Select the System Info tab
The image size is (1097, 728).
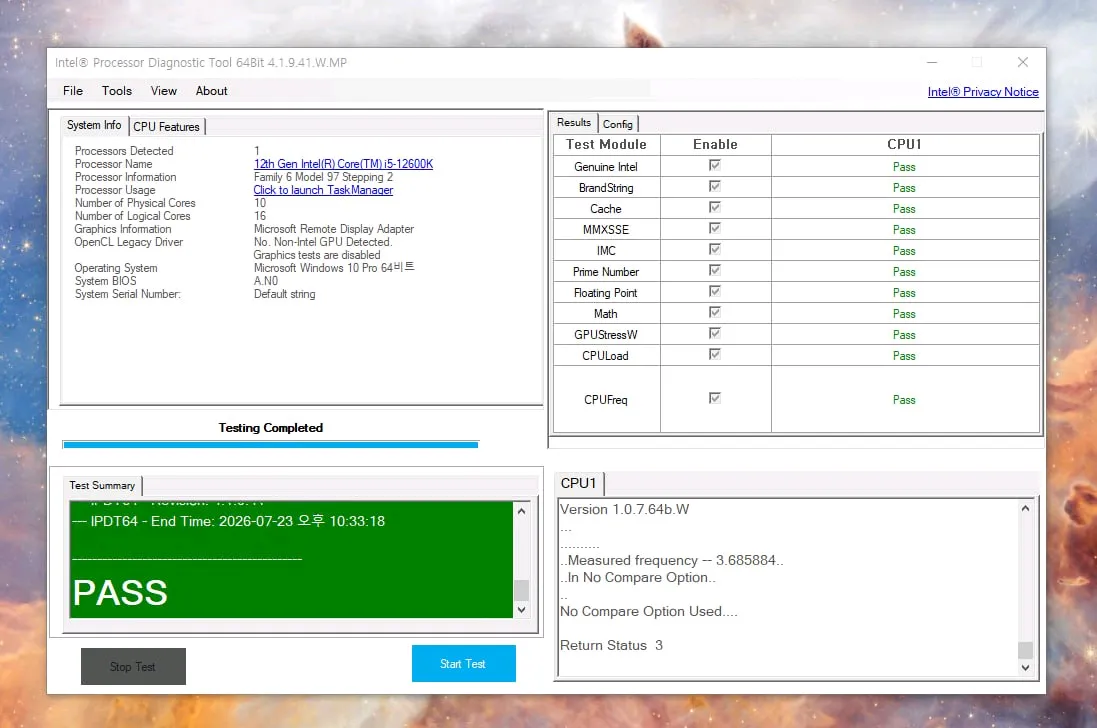[94, 125]
